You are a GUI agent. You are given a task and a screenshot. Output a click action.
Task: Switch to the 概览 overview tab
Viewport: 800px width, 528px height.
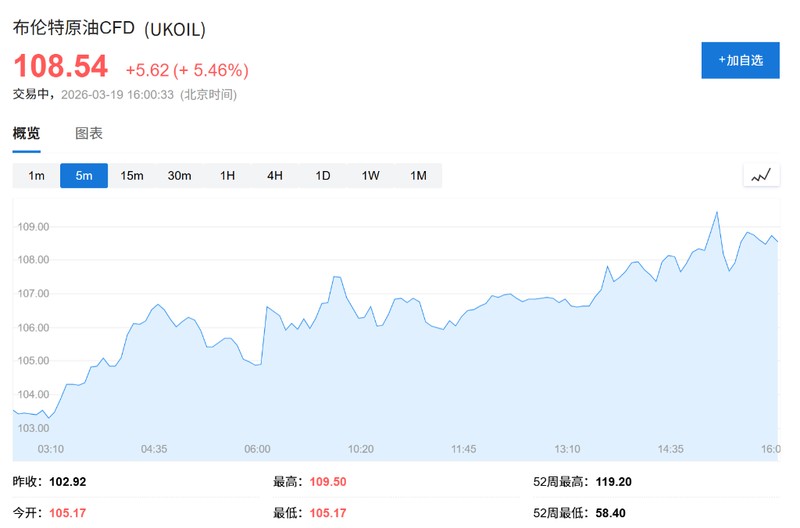27,134
